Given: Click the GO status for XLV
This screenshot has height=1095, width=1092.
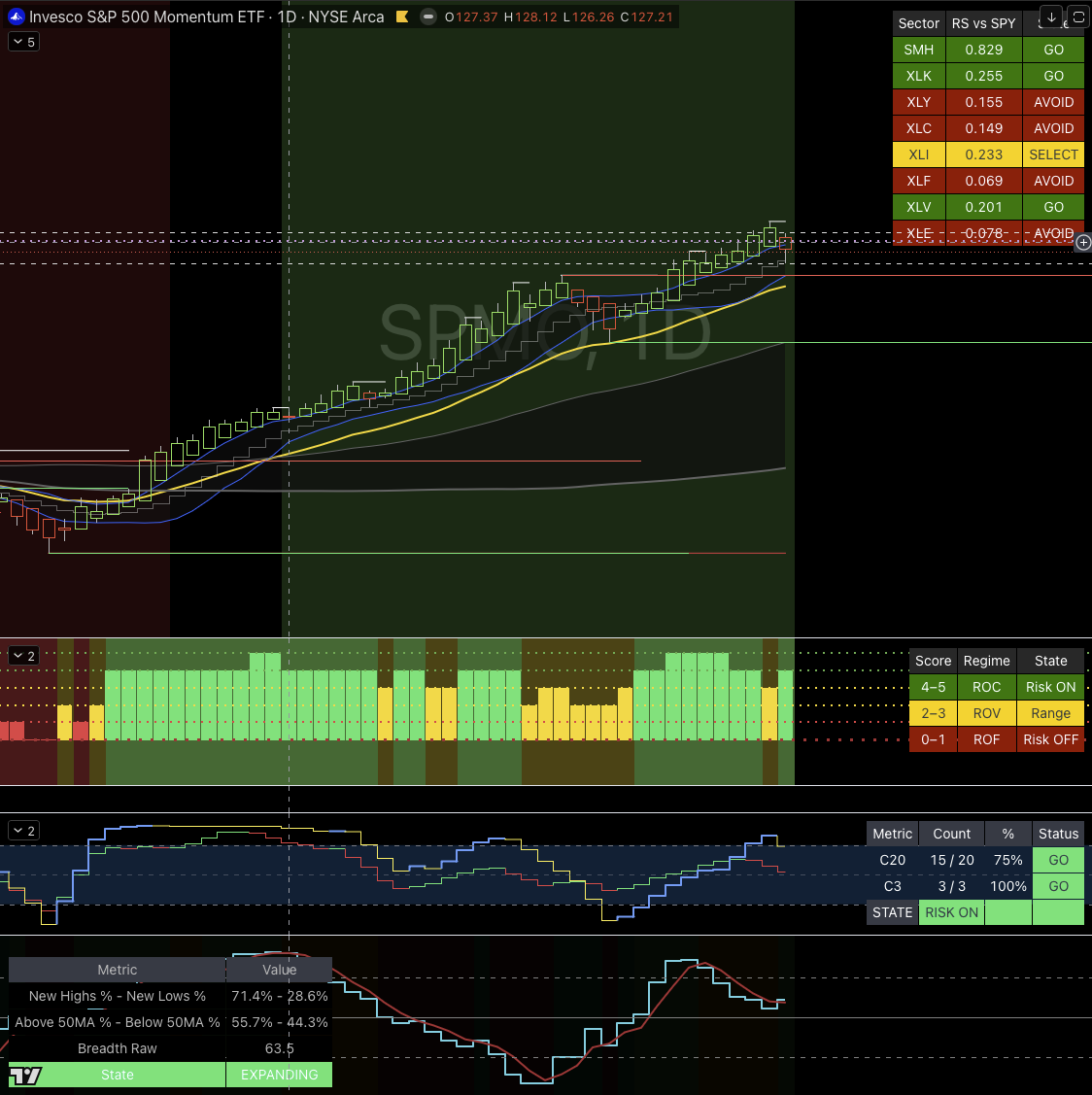Looking at the screenshot, I should 1053,207.
